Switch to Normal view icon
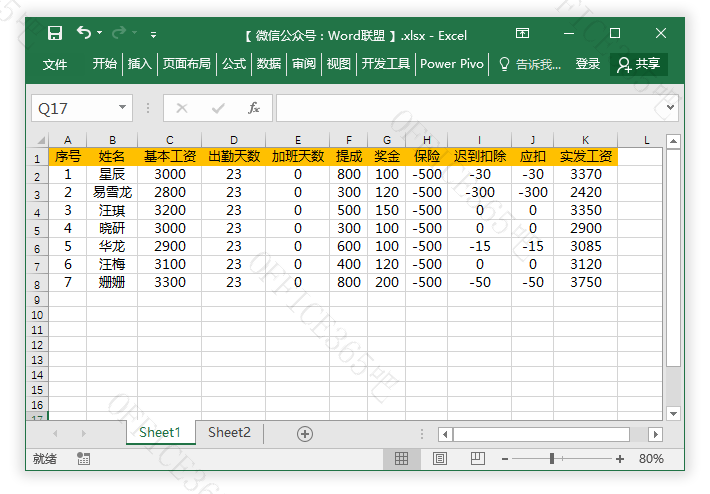 point(401,459)
